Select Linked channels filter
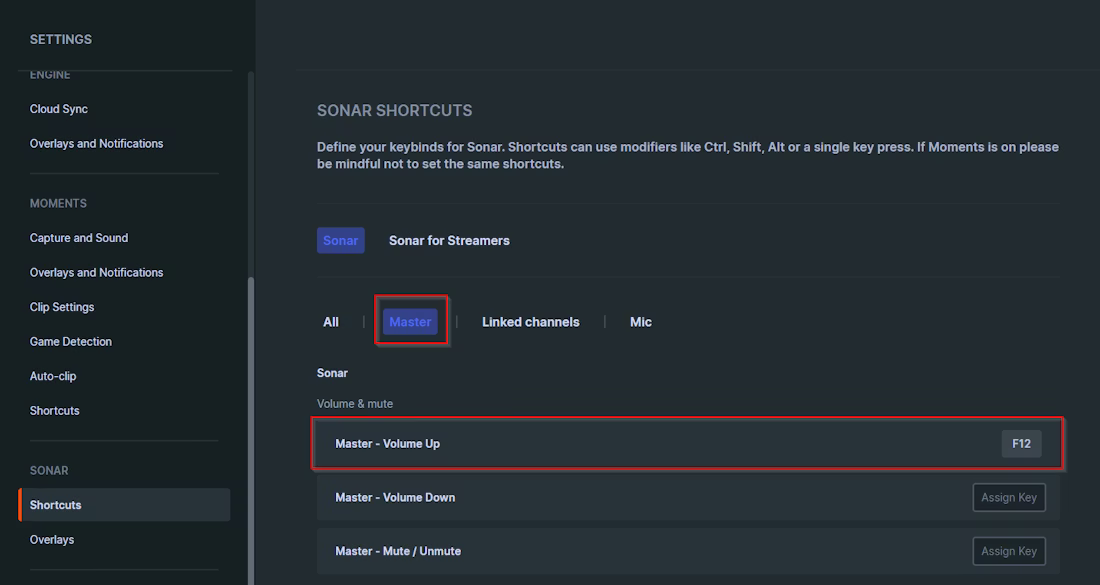 click(530, 322)
